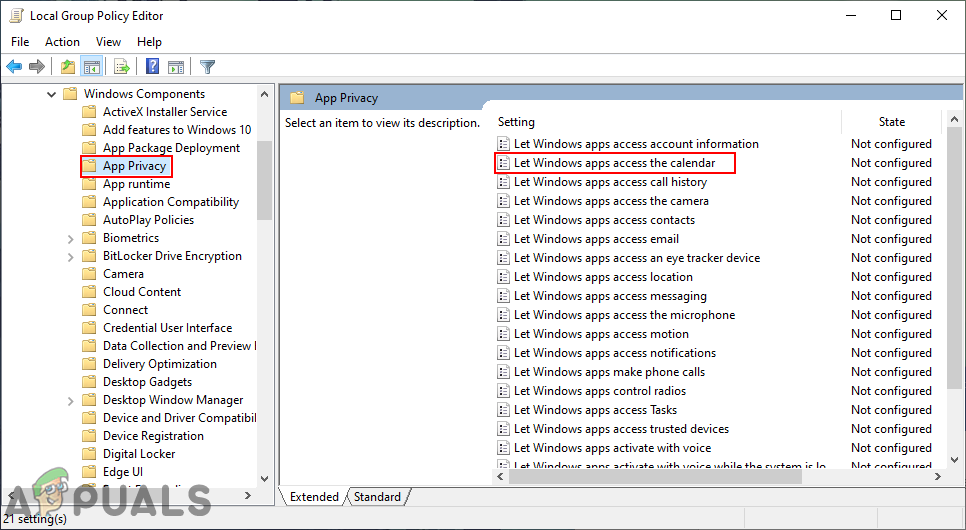Select Let Windows apps activate with voice
Image resolution: width=966 pixels, height=530 pixels.
(612, 448)
